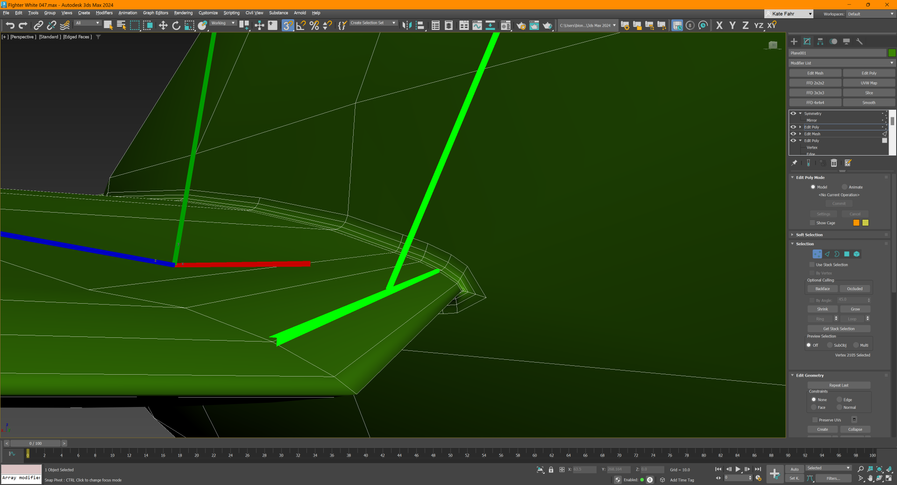Open the Workspaces Default dropdown
Viewport: 897px width, 485px height.
coord(870,14)
